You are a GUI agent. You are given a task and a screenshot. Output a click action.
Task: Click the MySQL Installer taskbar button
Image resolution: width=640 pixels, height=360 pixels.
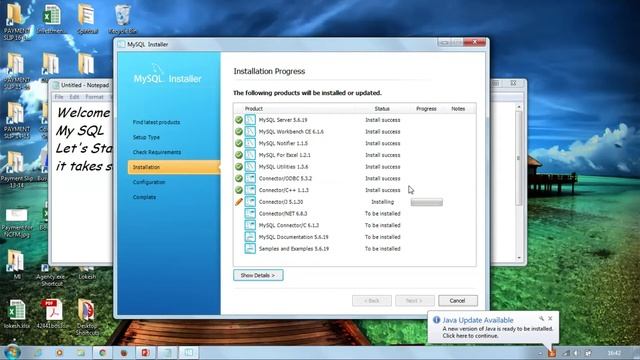(189, 353)
